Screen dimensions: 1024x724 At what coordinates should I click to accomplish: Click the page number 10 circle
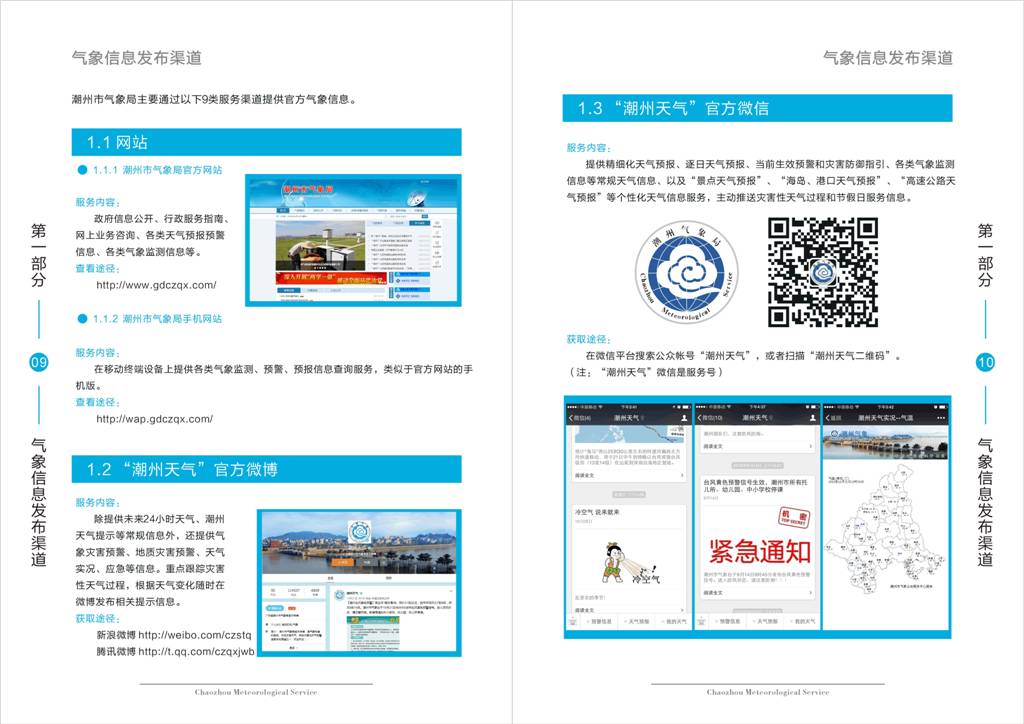[985, 362]
